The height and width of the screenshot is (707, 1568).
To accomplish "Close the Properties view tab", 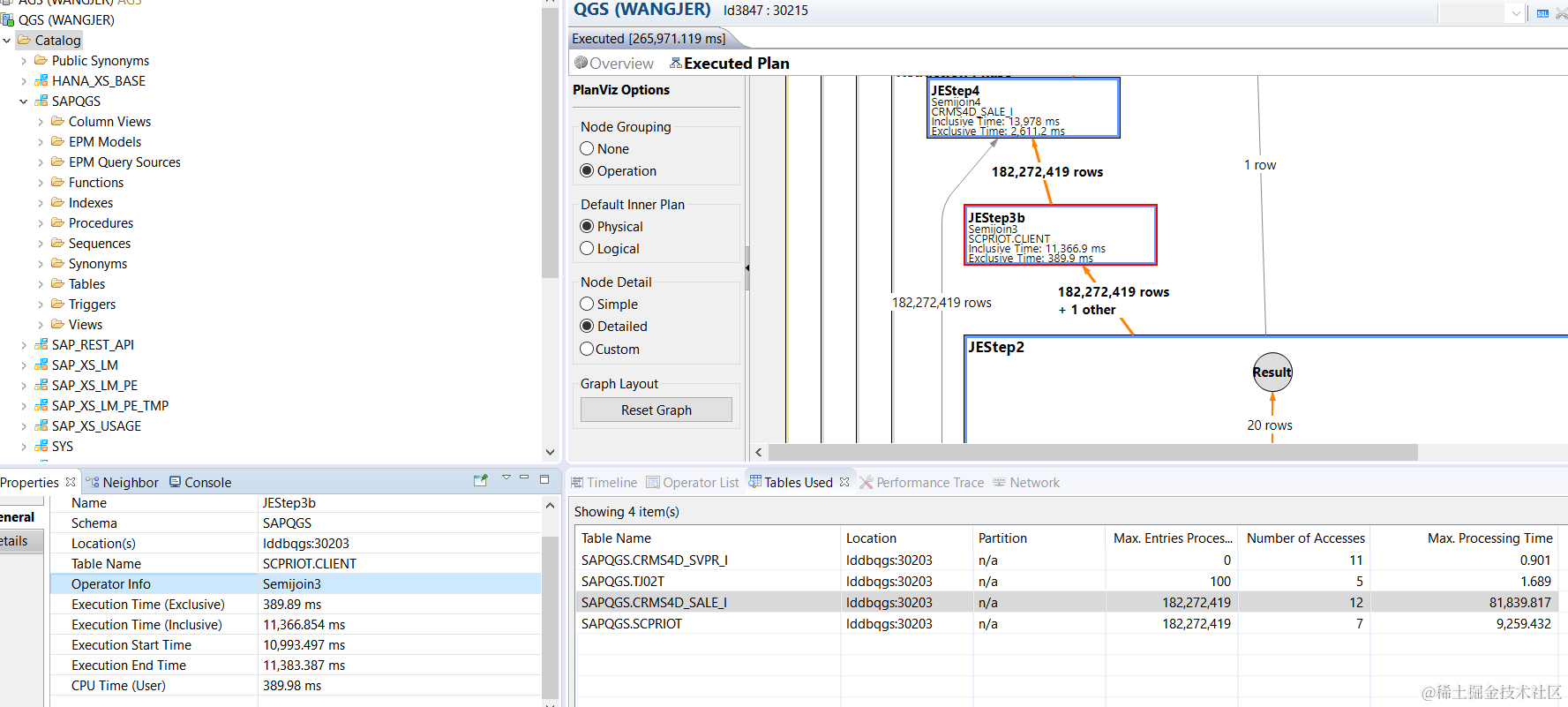I will (x=71, y=482).
